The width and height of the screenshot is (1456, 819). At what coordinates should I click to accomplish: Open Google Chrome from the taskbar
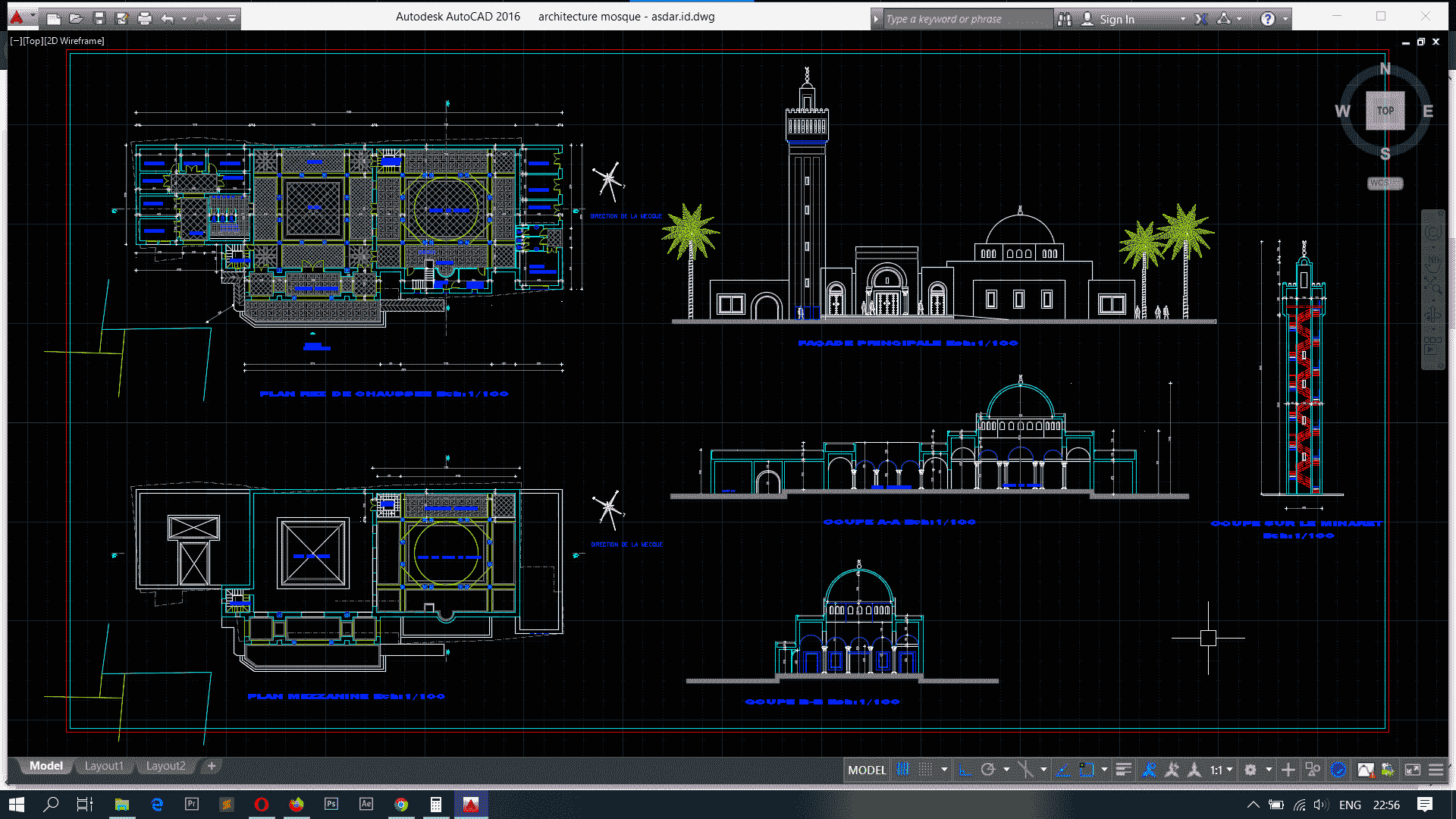[401, 805]
